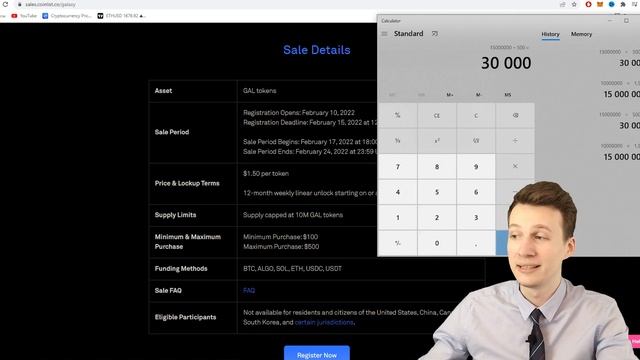Open the media control icon in browser toolbar

[635, 4]
